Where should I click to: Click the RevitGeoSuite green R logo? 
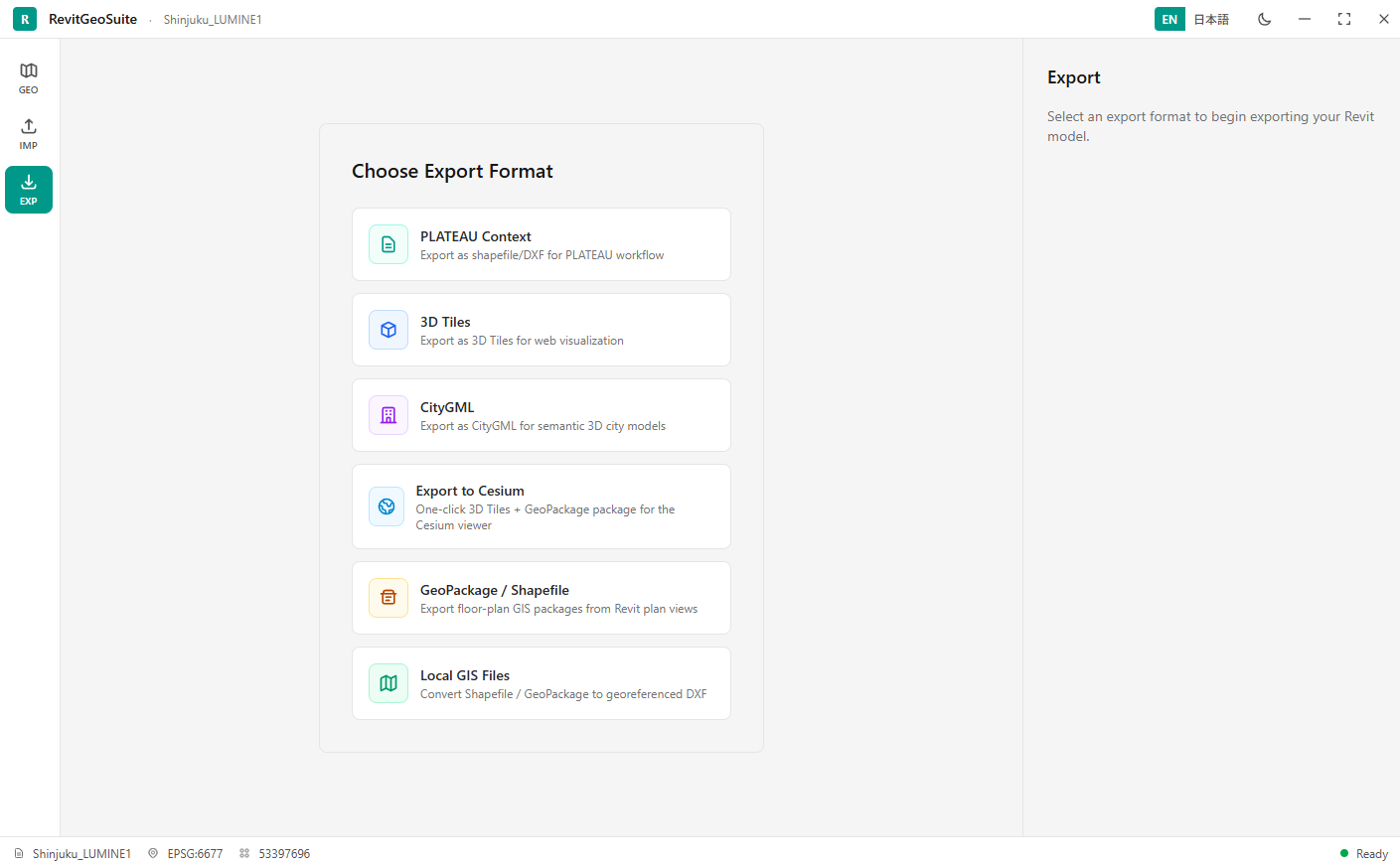click(x=25, y=19)
